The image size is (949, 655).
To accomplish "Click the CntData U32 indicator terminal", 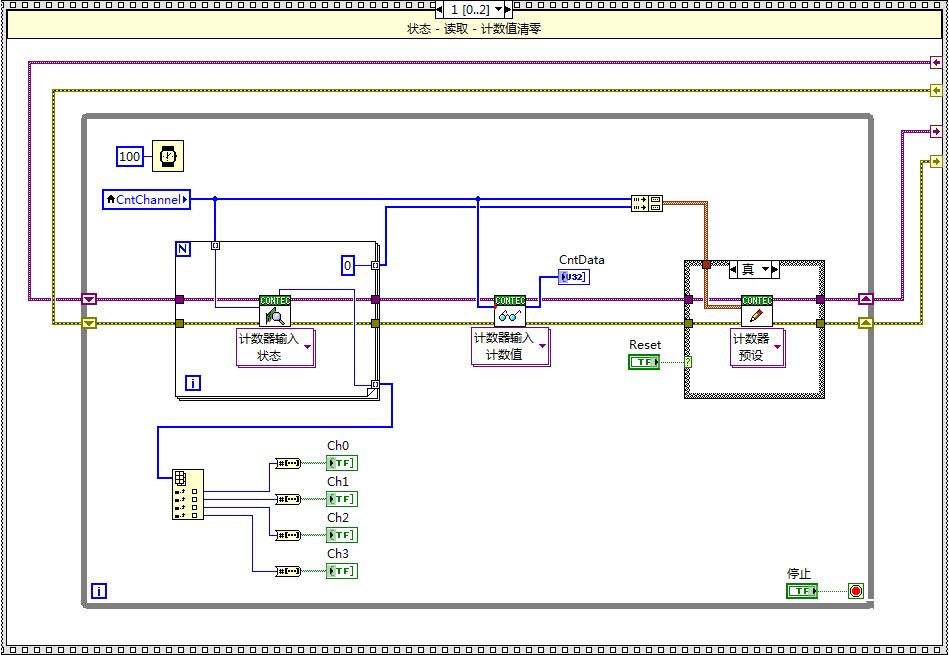I will pyautogui.click(x=574, y=276).
